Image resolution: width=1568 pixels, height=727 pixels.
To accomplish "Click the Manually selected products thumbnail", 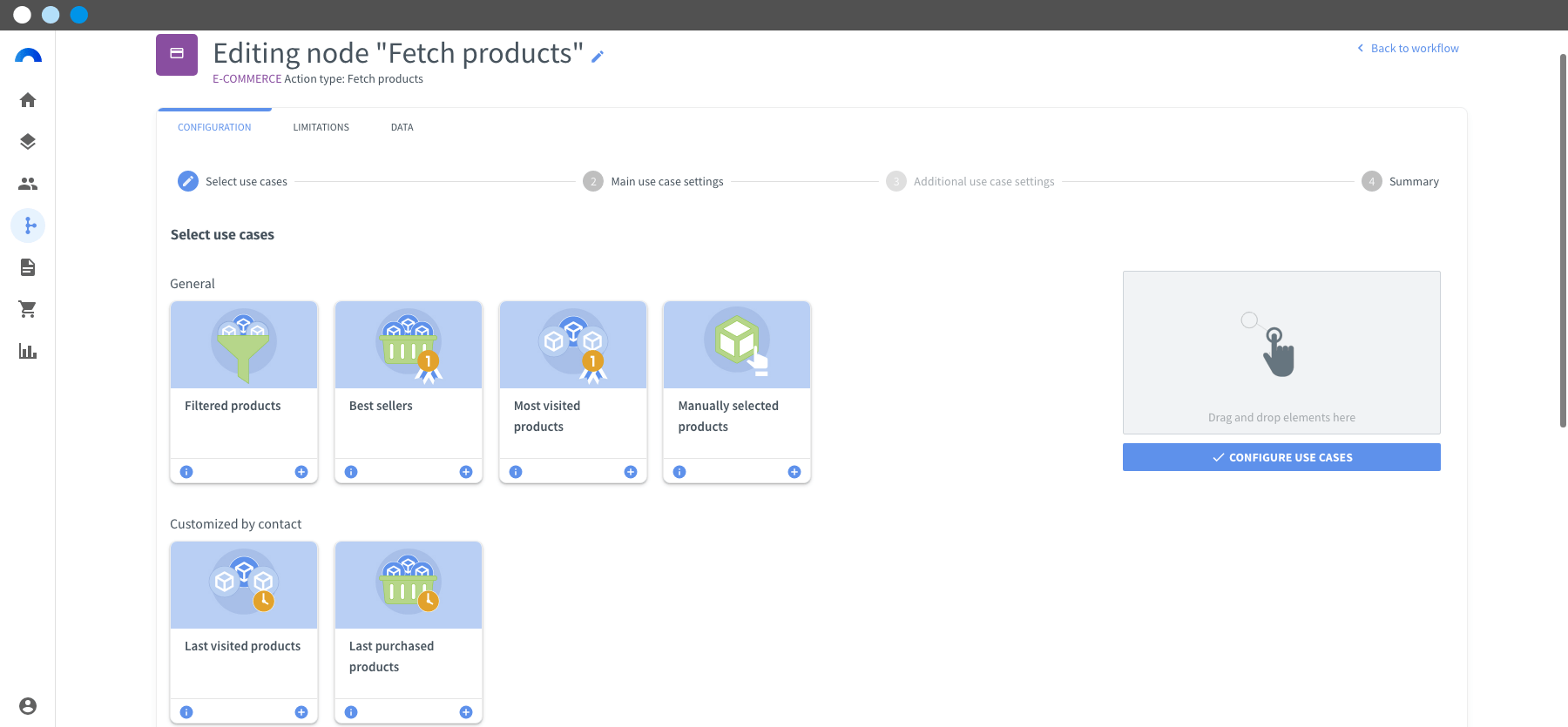I will point(737,345).
